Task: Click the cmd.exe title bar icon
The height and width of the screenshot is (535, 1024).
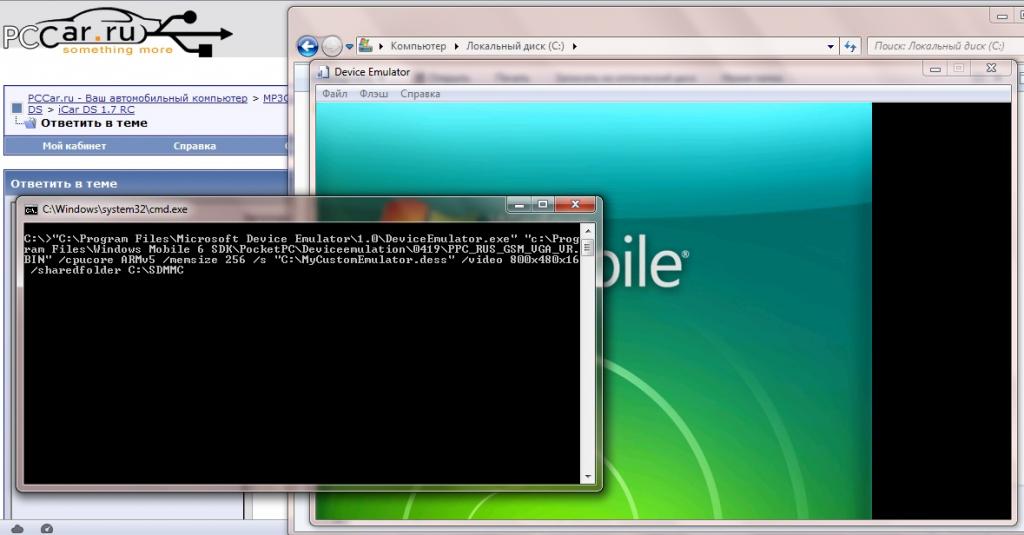Action: [x=31, y=210]
